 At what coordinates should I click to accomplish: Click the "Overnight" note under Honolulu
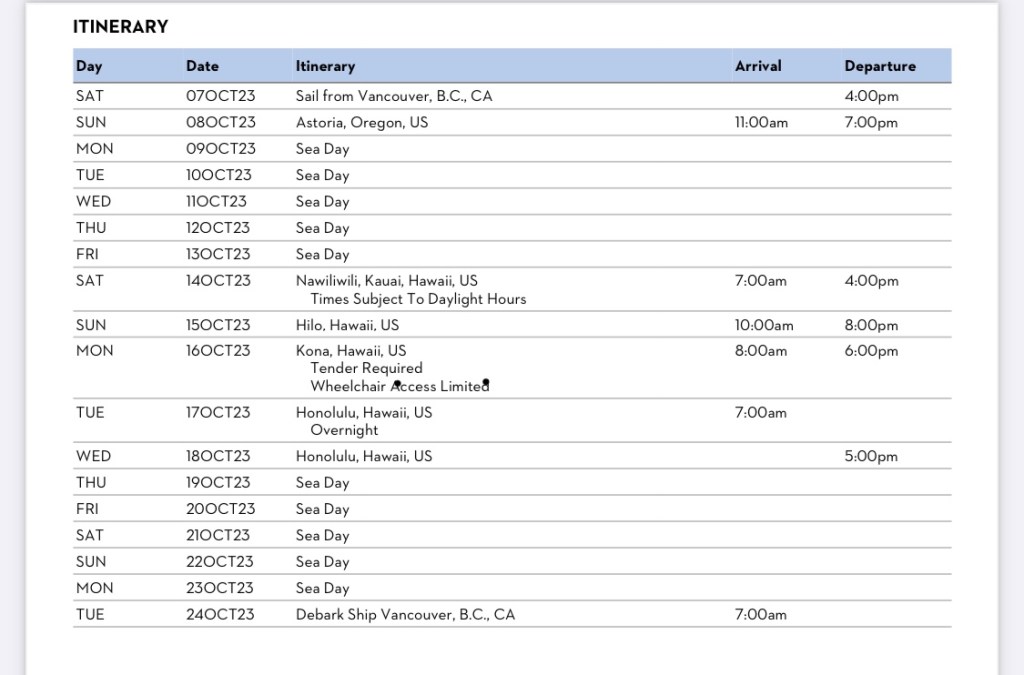coord(344,430)
